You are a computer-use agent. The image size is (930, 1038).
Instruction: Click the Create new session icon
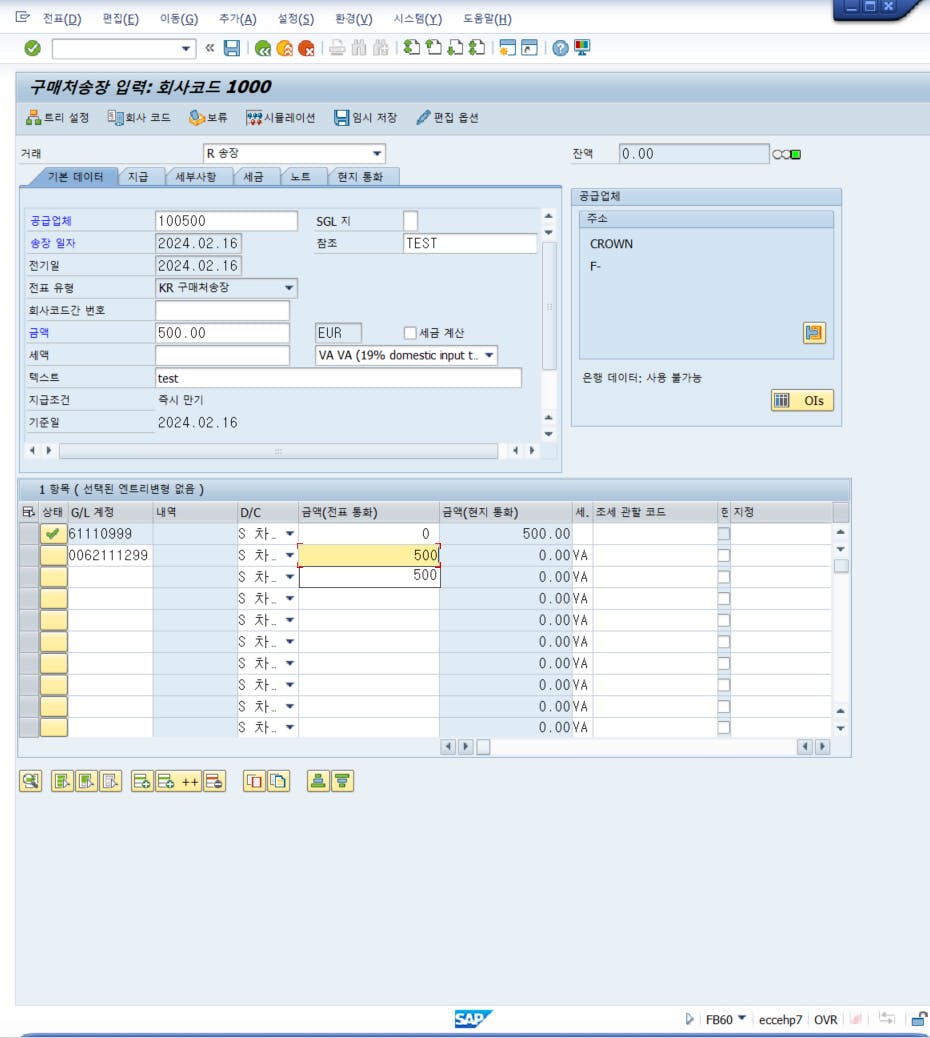tap(508, 48)
